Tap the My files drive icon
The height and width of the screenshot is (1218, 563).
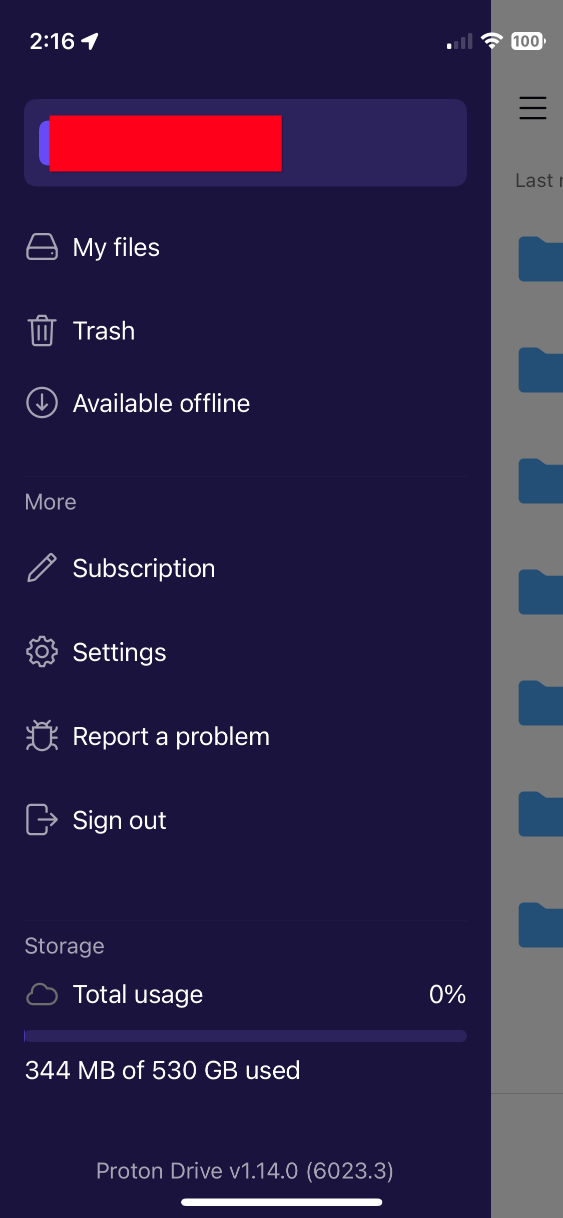point(41,247)
